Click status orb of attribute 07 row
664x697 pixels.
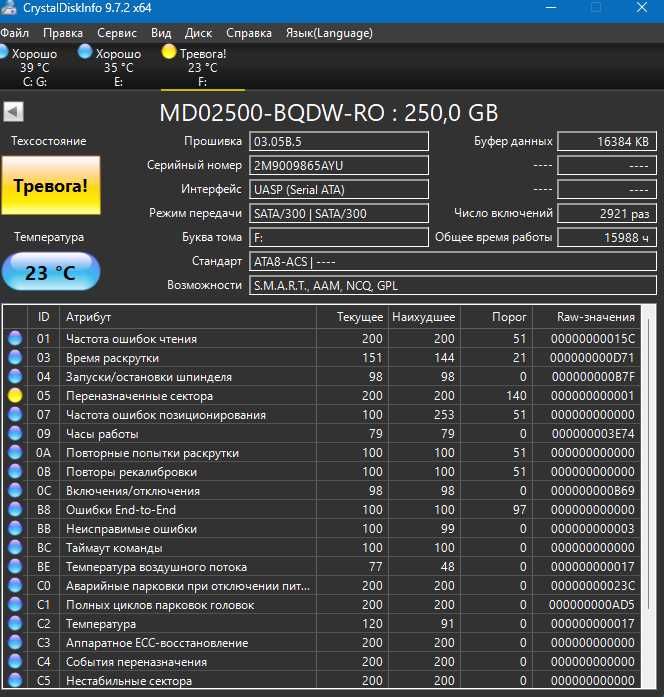tap(15, 414)
